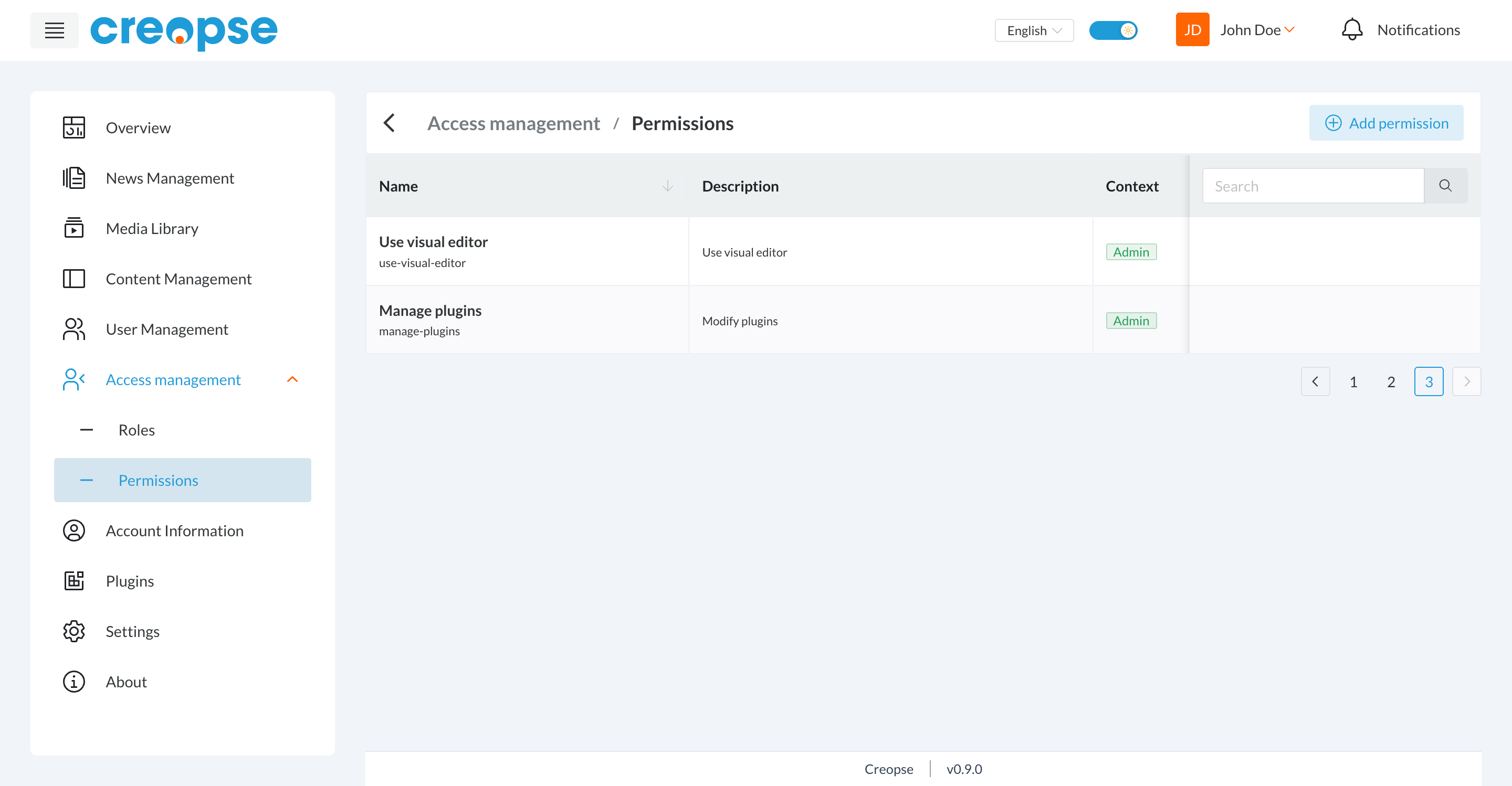1512x786 pixels.
Task: Click the "Modify plugins" description
Action: pos(740,322)
